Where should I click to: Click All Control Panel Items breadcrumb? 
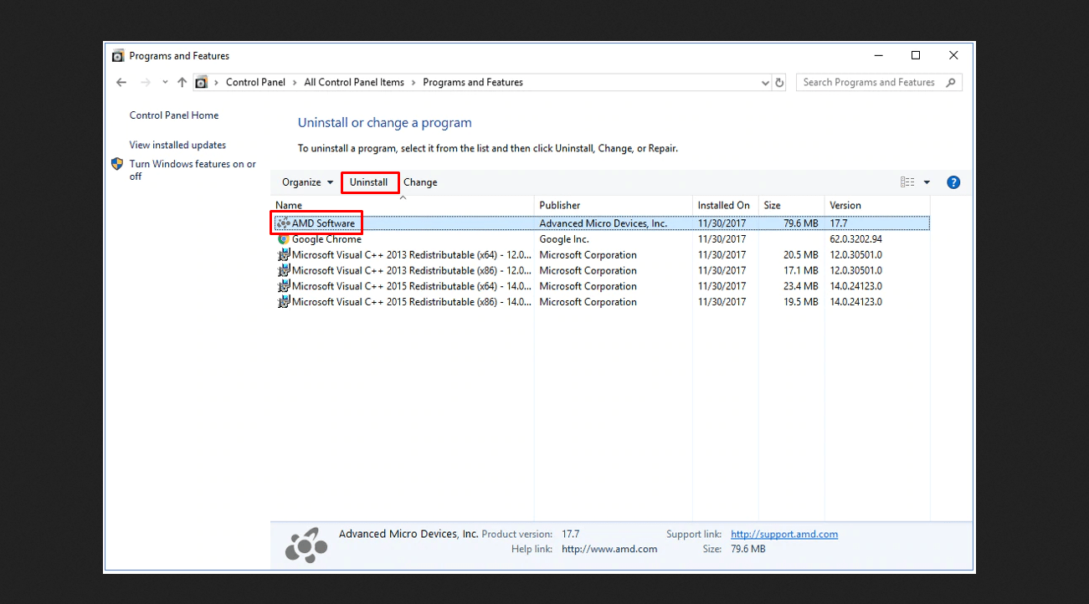pos(354,82)
